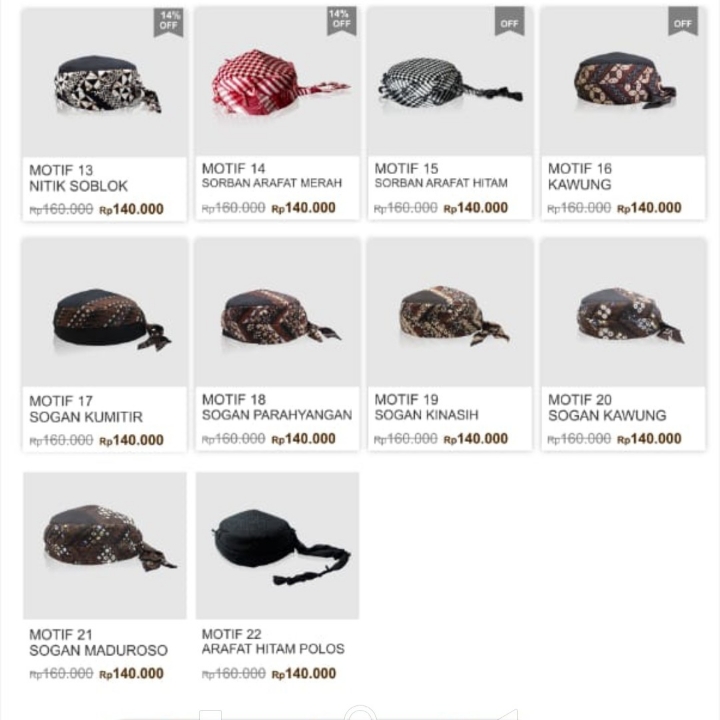This screenshot has height=720, width=720.
Task: Click the MOTIF 22 ARAFAT HITAM POLOS title
Action: [273, 641]
